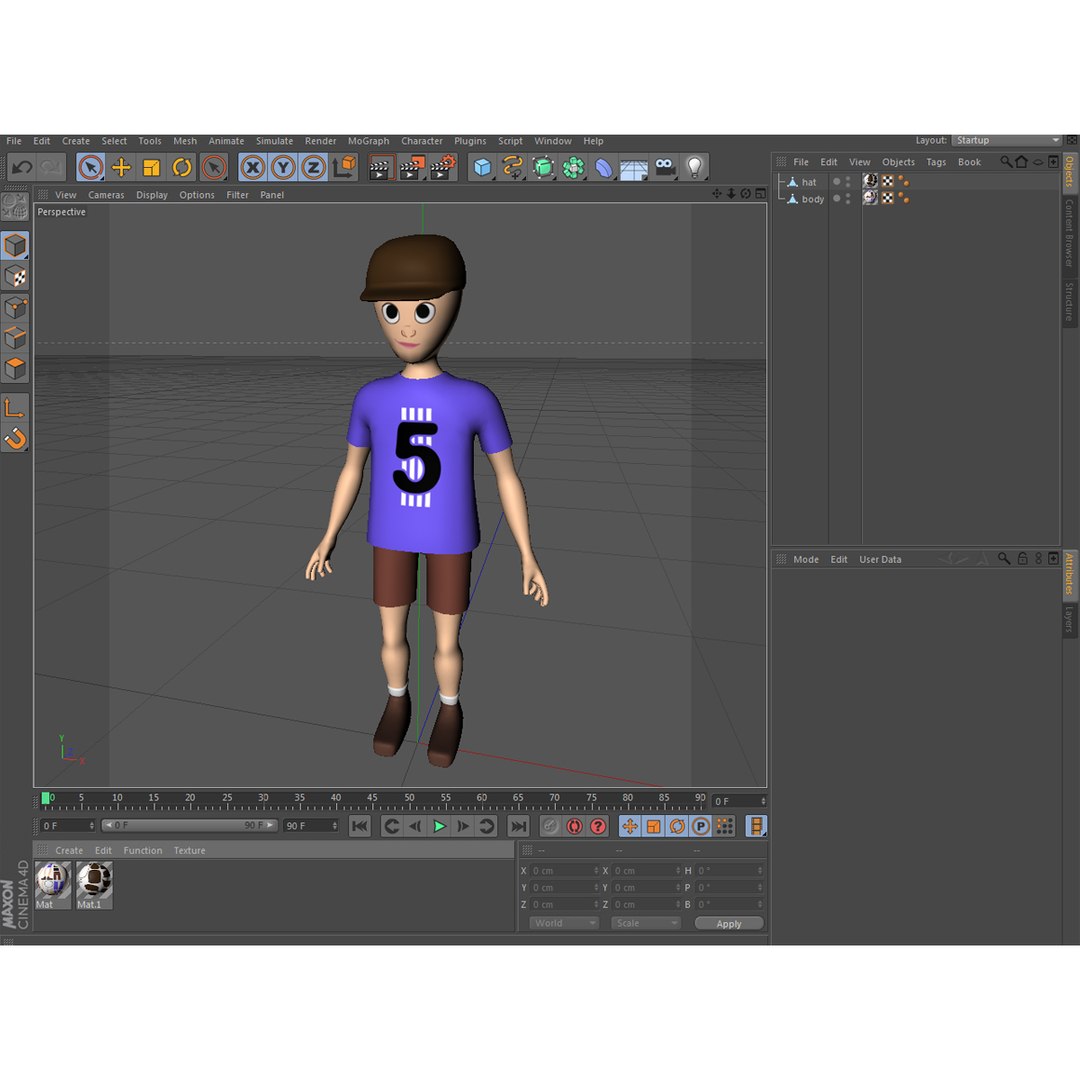The width and height of the screenshot is (1080, 1080).
Task: Open Objects manager Tags menu
Action: click(x=935, y=162)
